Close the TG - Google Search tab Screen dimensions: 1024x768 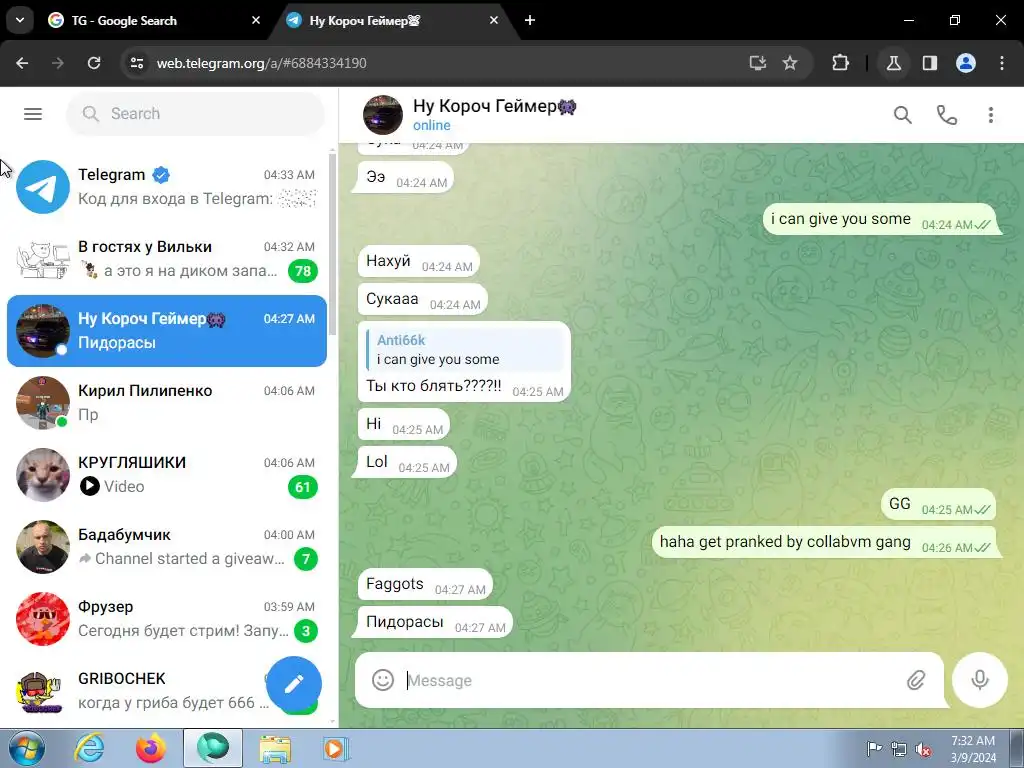(256, 20)
